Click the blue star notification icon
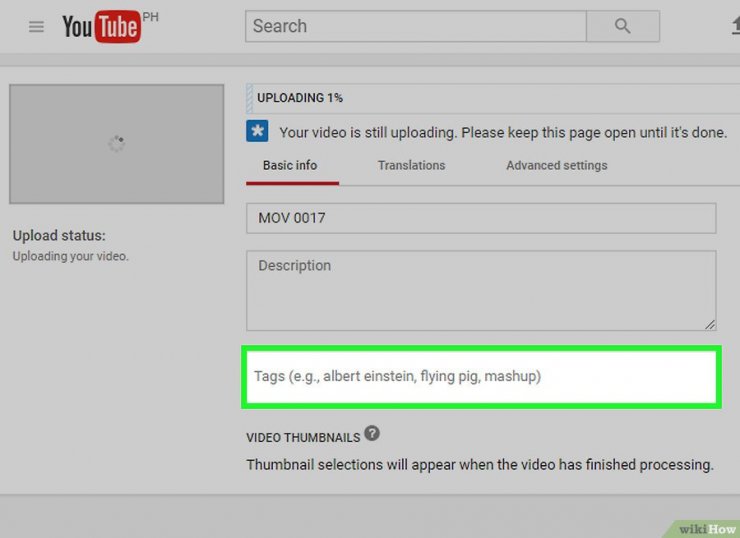 coord(257,132)
